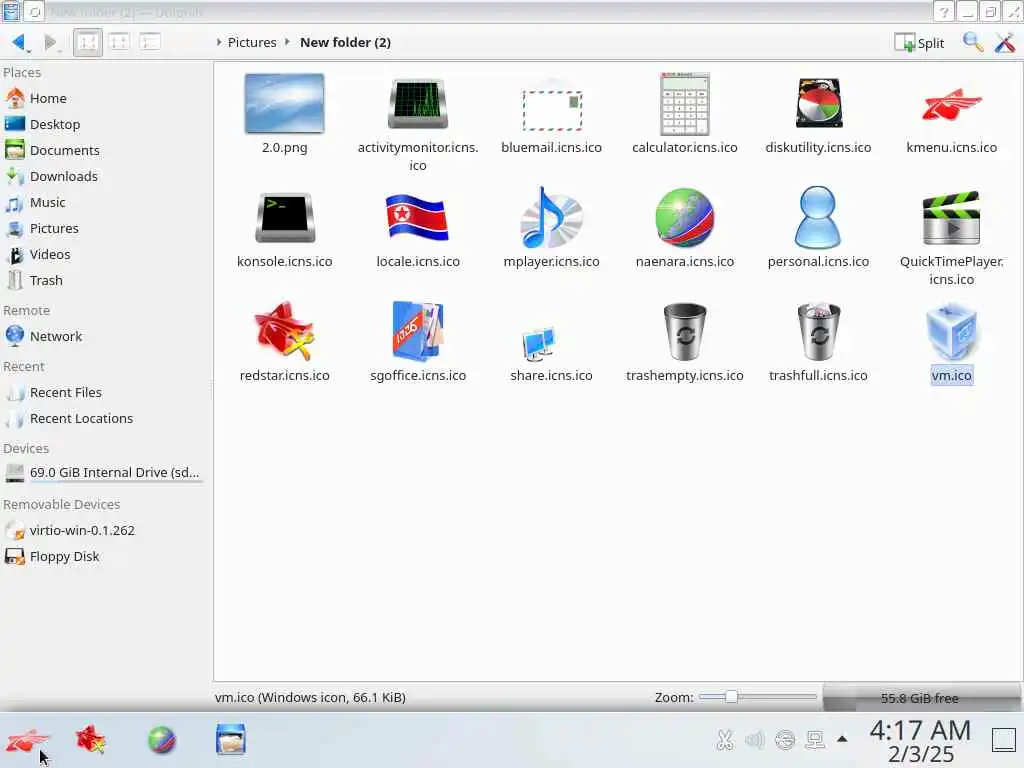Image resolution: width=1024 pixels, height=768 pixels.
Task: Open the red star application launcher
Action: coord(26,741)
